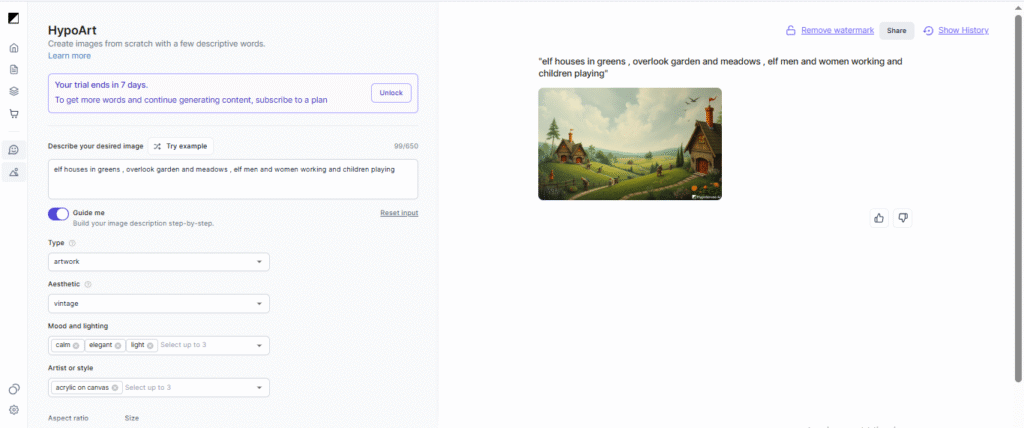Open the shopping cart icon
1024x428 pixels.
[x=14, y=114]
